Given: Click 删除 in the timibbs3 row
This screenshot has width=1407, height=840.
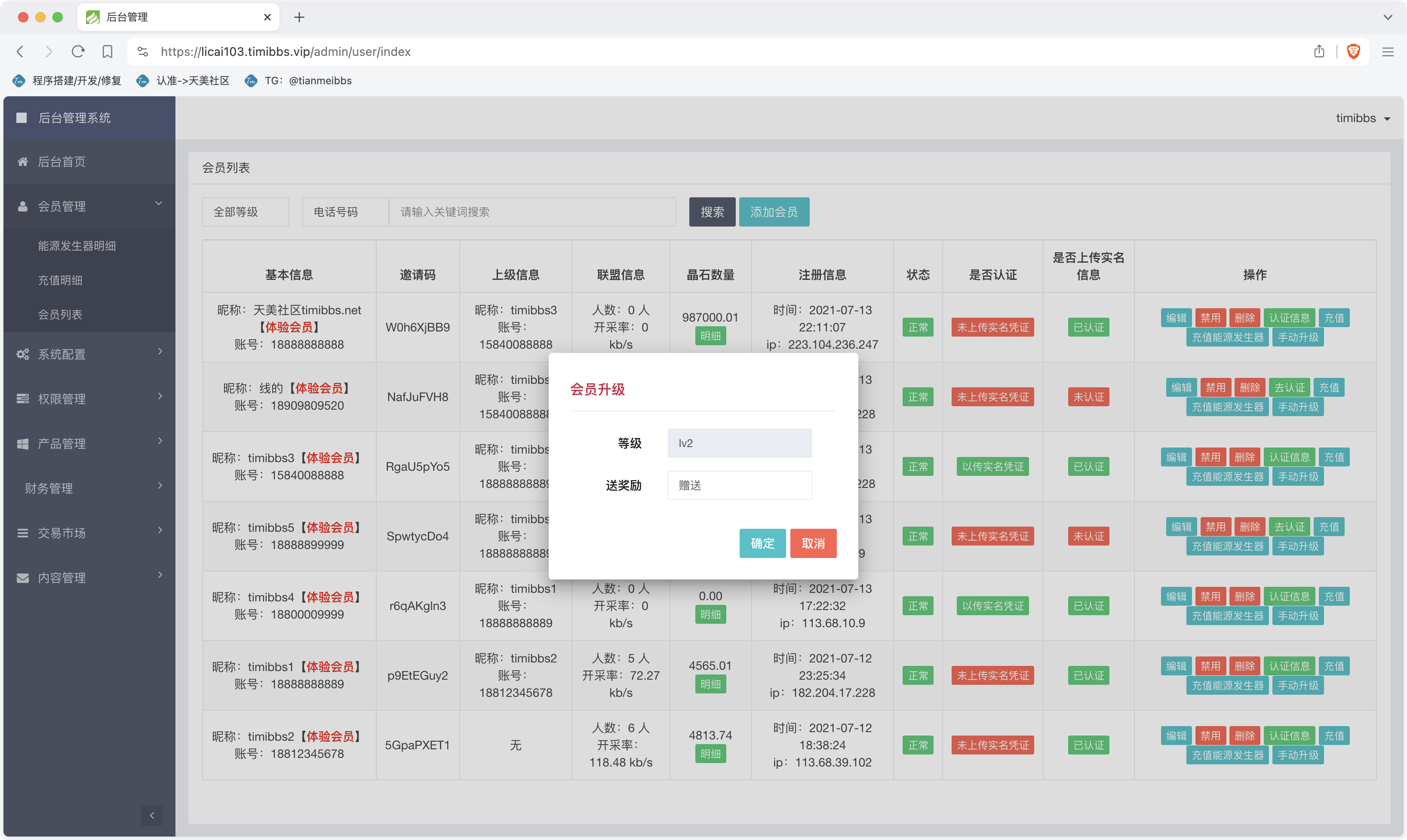Looking at the screenshot, I should [x=1244, y=457].
